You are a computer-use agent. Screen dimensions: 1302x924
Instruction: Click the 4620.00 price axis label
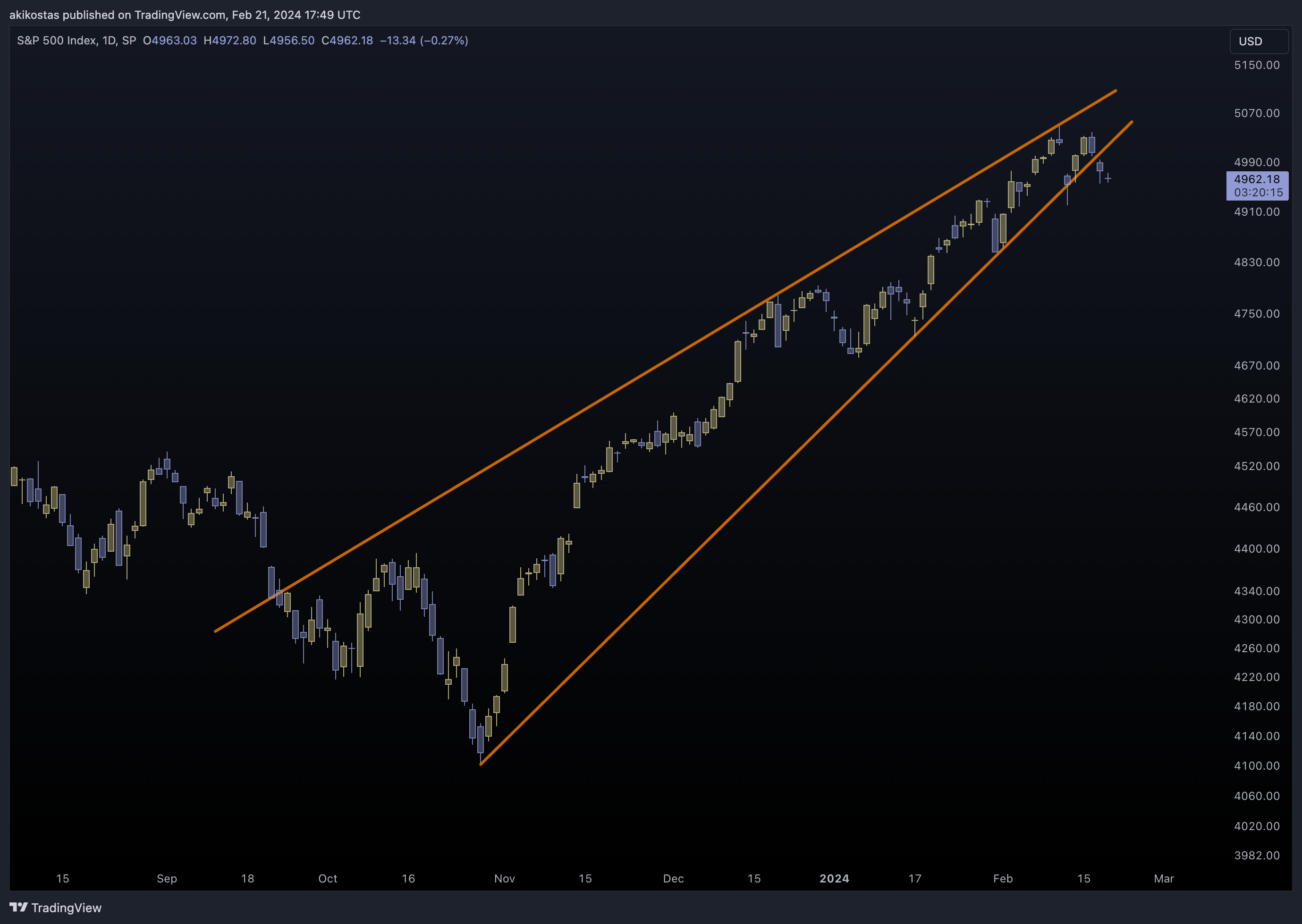tap(1257, 398)
